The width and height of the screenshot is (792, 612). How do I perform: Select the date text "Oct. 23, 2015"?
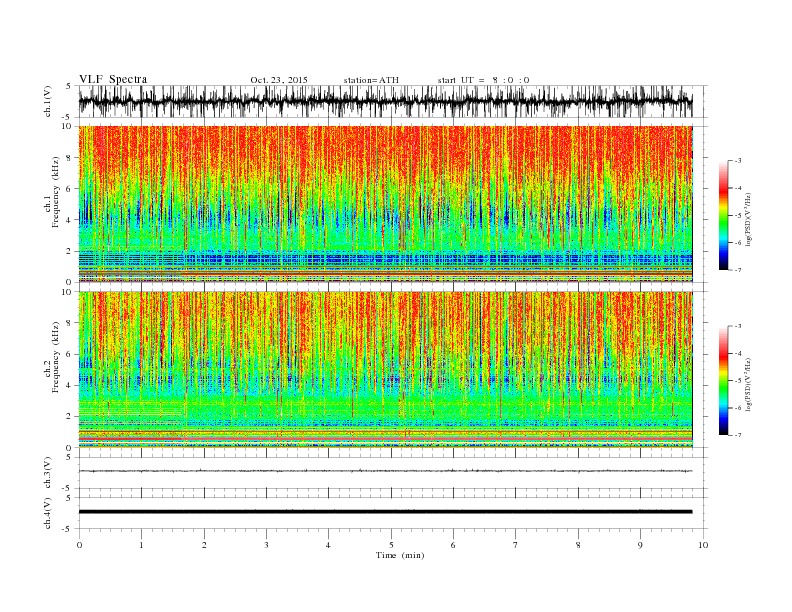coord(279,80)
